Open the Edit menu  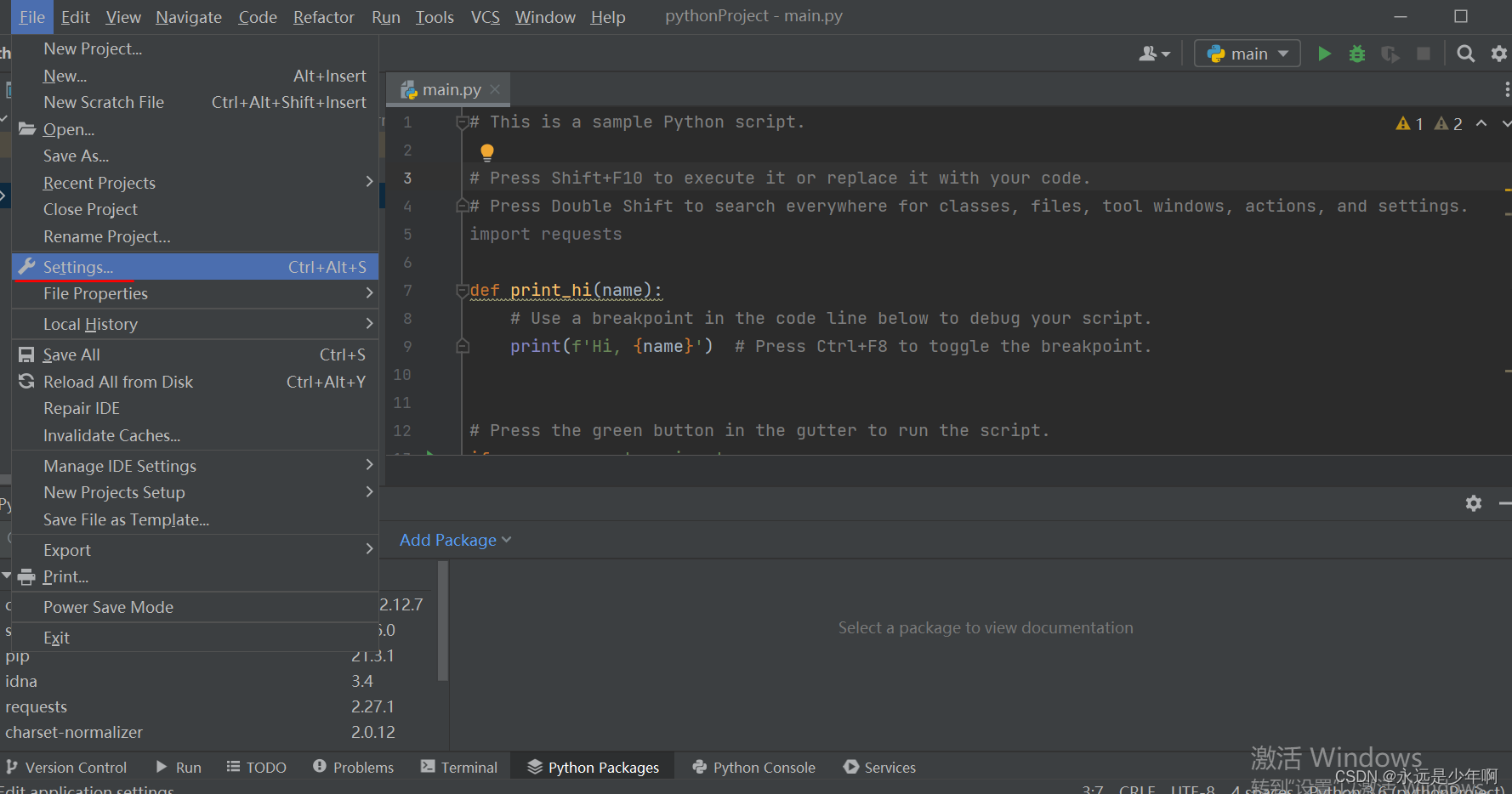coord(75,17)
